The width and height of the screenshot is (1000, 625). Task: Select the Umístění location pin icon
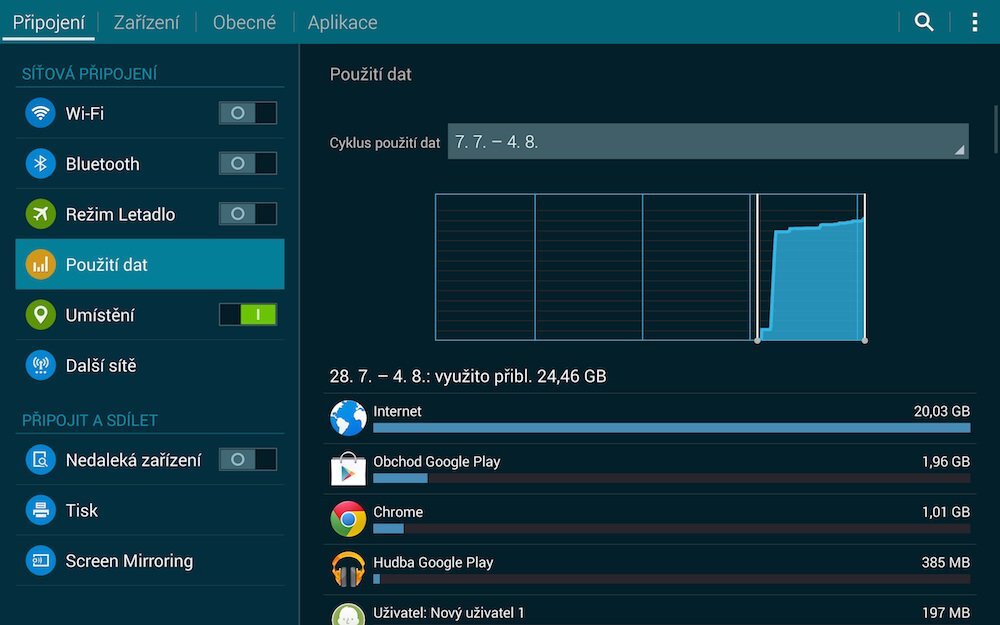(x=40, y=314)
